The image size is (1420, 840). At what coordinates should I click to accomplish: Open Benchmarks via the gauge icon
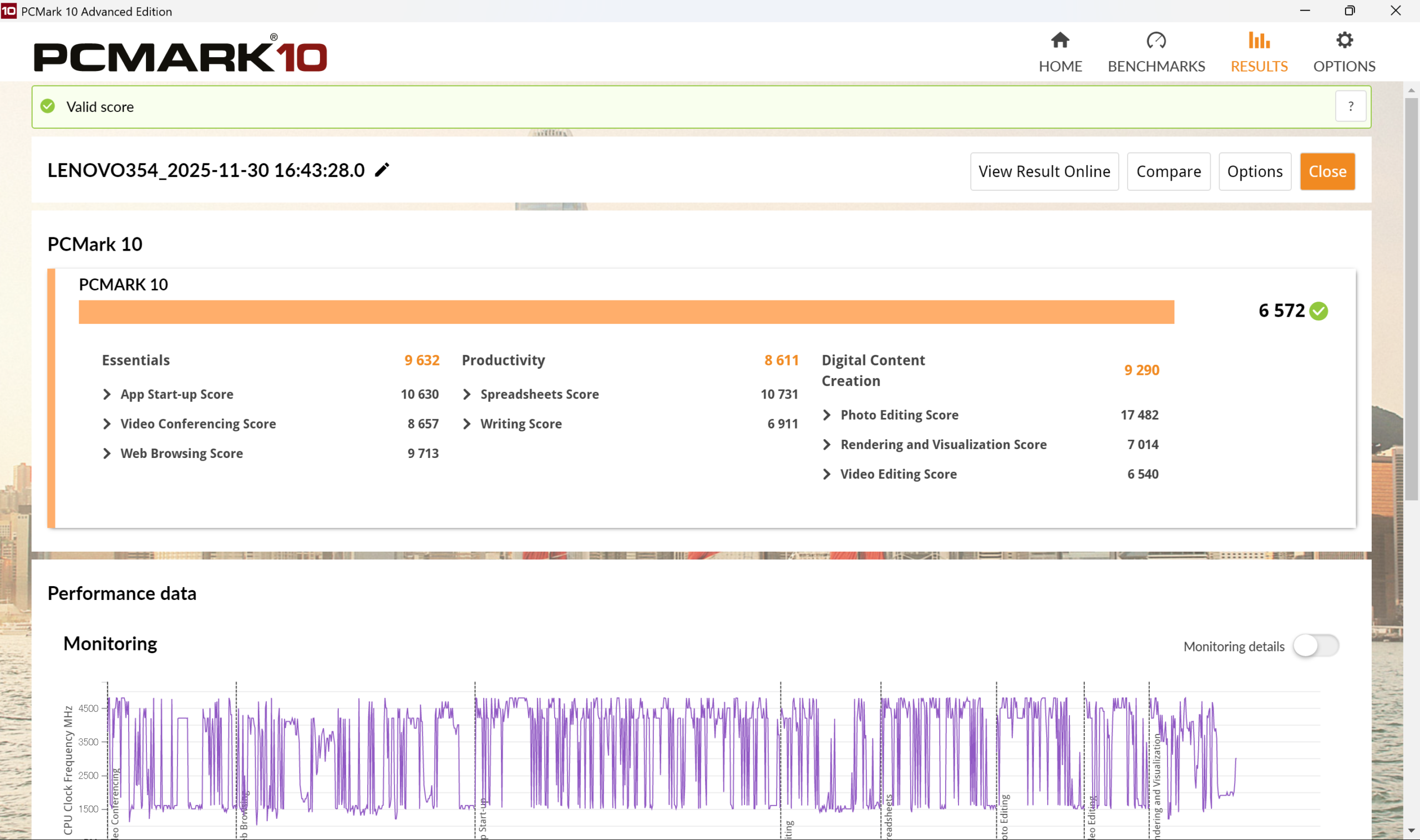click(1155, 40)
